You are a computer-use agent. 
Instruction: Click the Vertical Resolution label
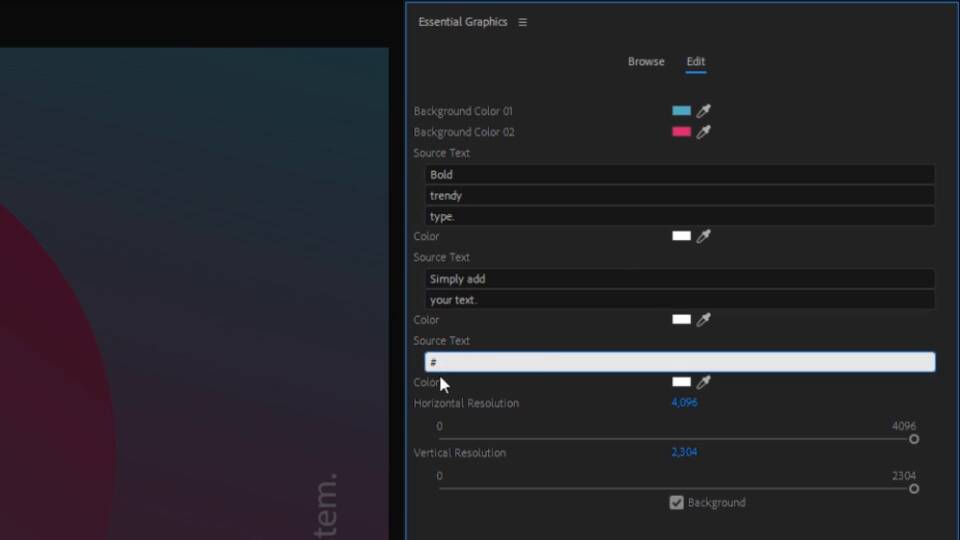(x=460, y=452)
